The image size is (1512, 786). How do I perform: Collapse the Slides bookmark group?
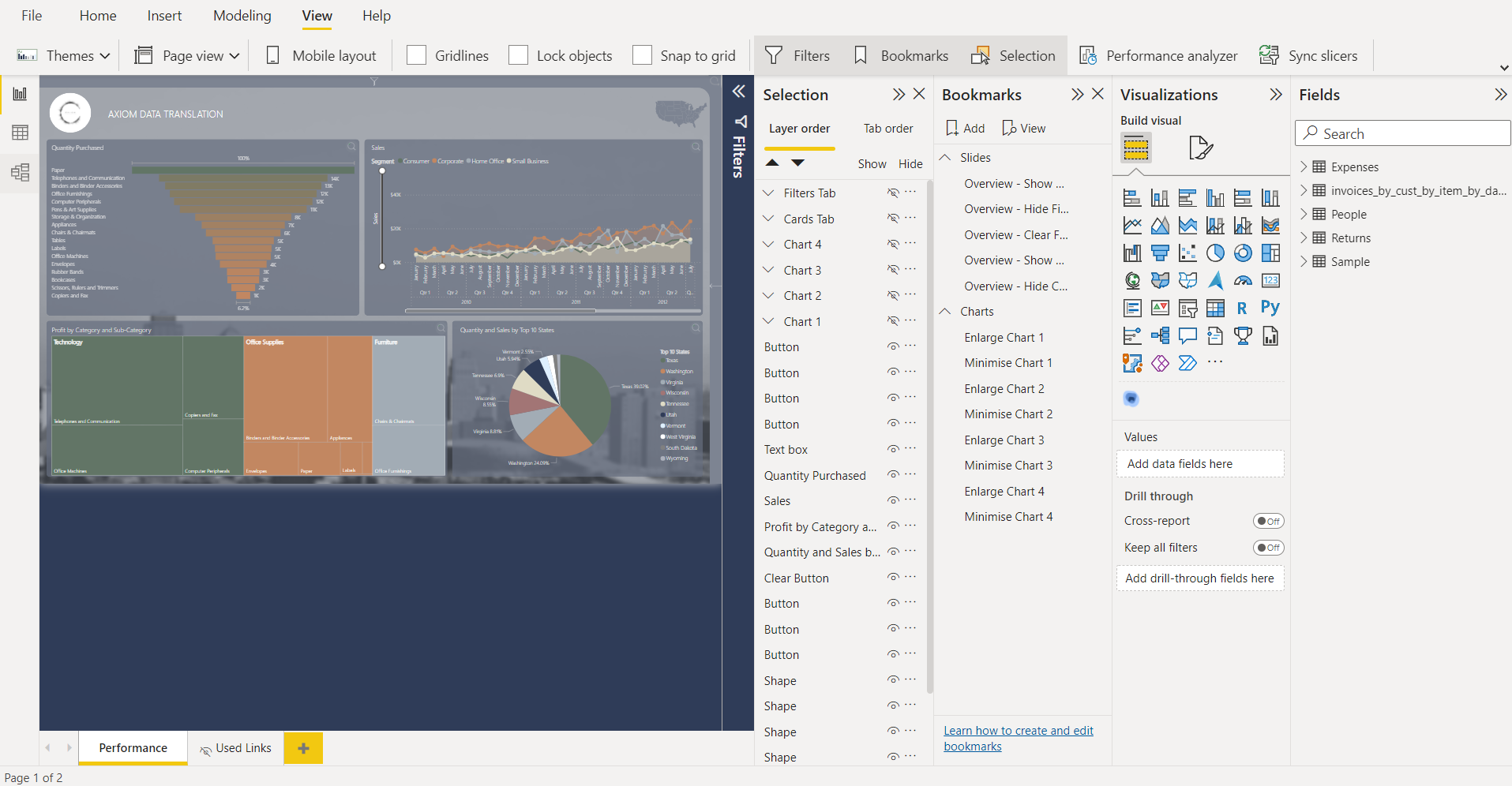(x=945, y=157)
